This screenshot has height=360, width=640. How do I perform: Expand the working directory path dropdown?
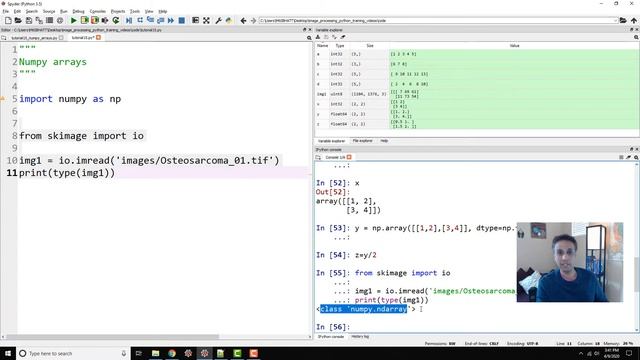[615, 20]
